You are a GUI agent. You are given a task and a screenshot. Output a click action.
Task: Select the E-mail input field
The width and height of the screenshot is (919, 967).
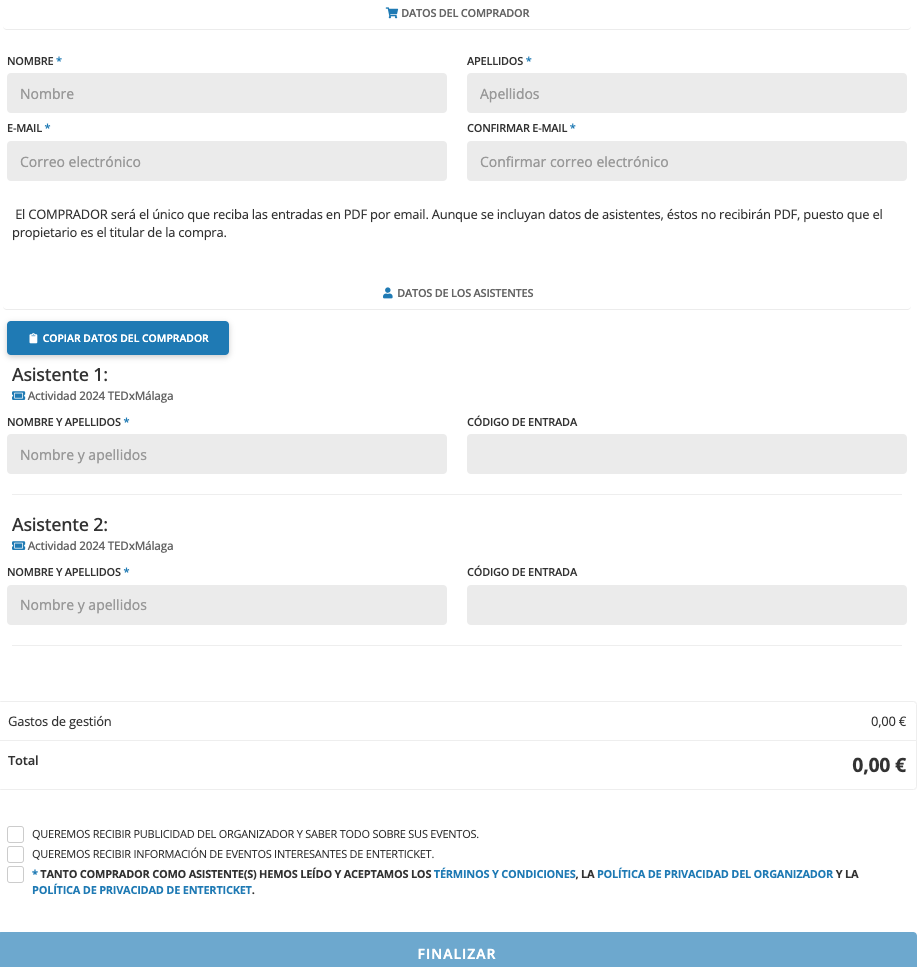click(x=227, y=162)
